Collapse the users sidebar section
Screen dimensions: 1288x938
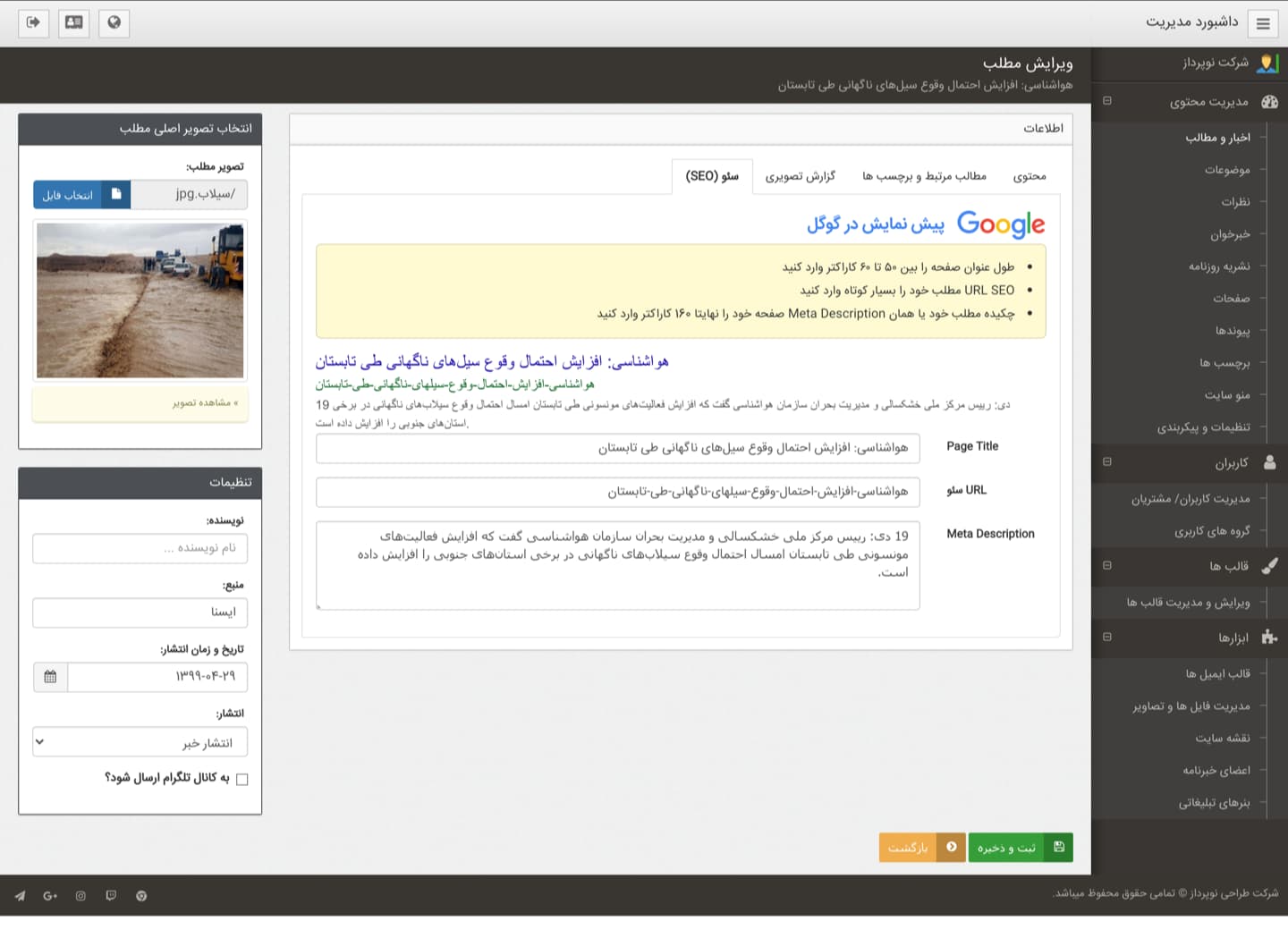pos(1107,462)
